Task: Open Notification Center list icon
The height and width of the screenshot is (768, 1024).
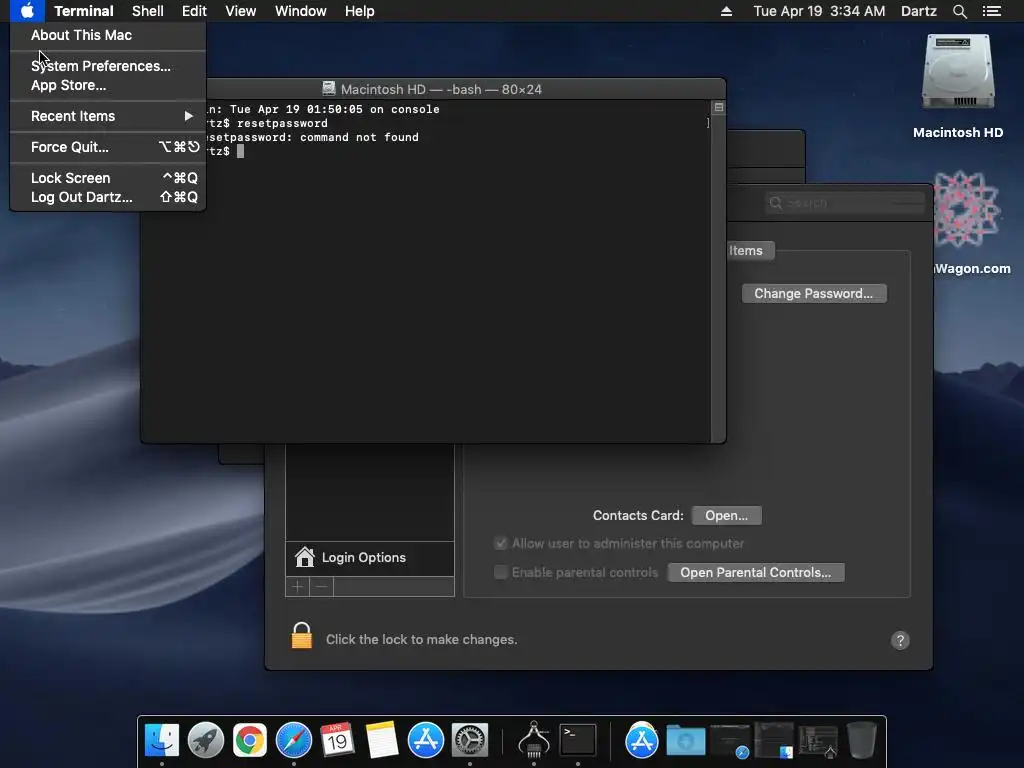Action: click(992, 11)
